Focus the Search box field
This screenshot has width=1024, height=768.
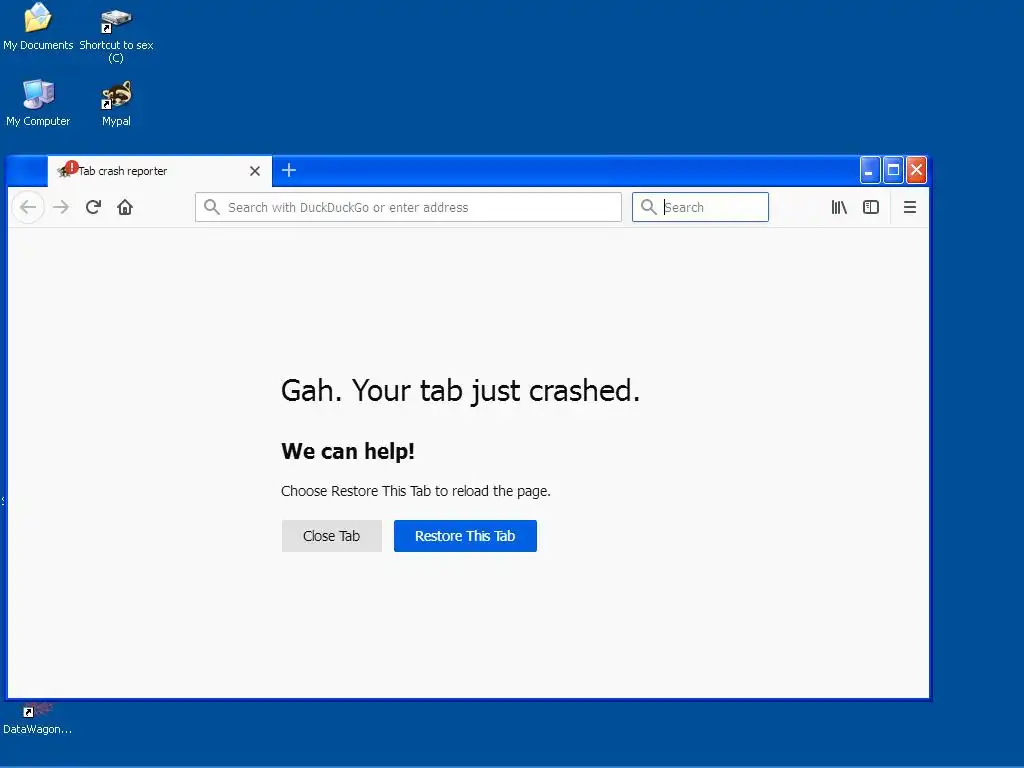(x=700, y=207)
